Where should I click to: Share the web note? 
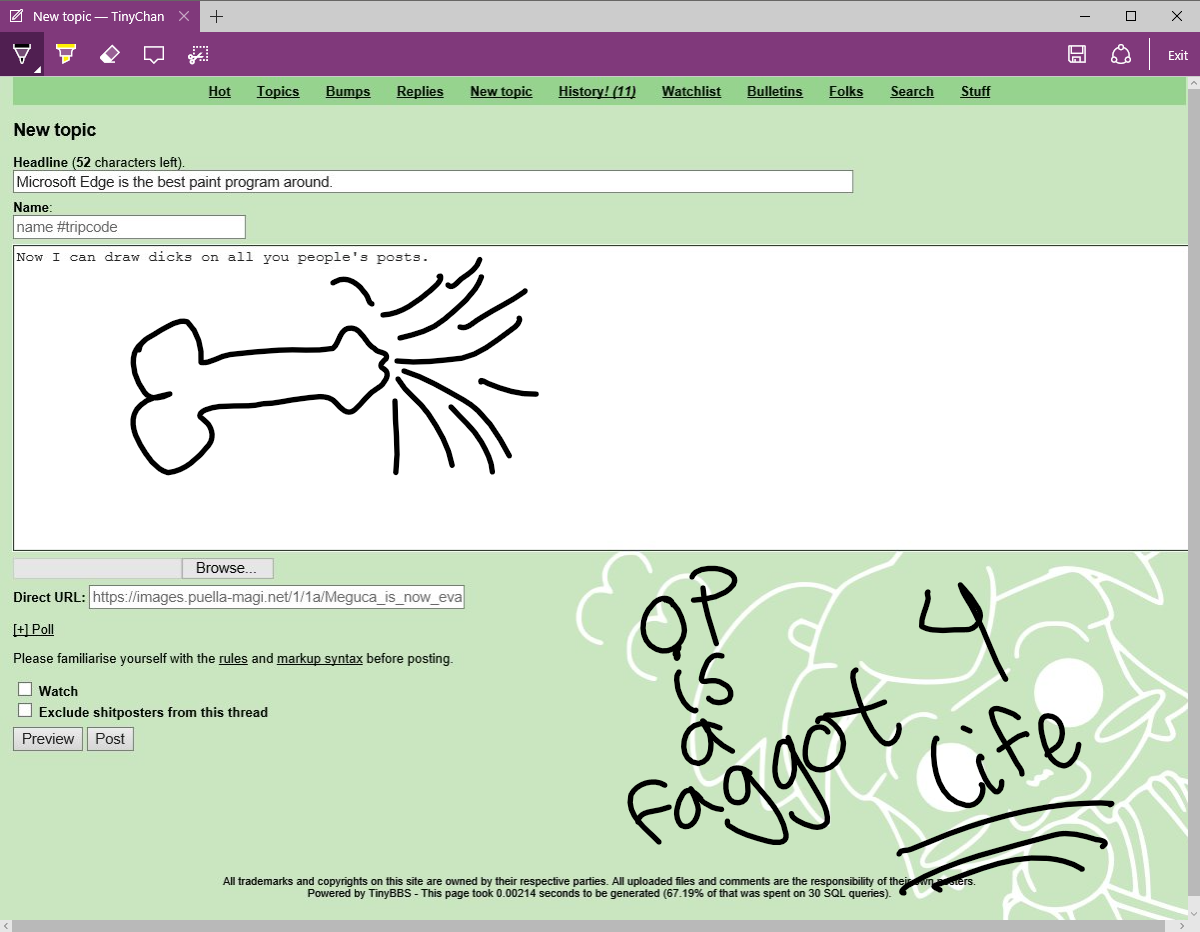(1121, 54)
